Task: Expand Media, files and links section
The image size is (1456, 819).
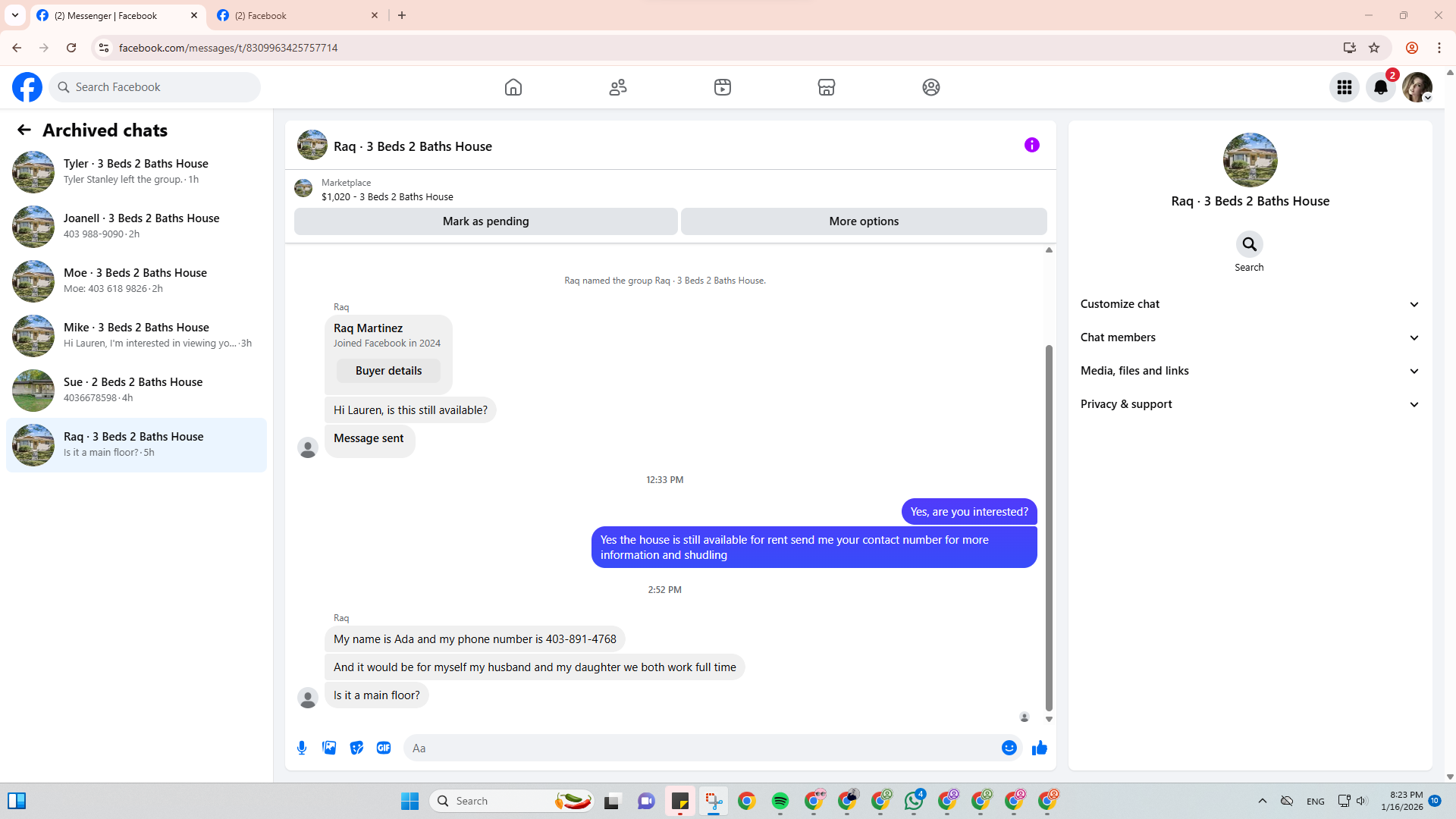Action: pyautogui.click(x=1249, y=371)
